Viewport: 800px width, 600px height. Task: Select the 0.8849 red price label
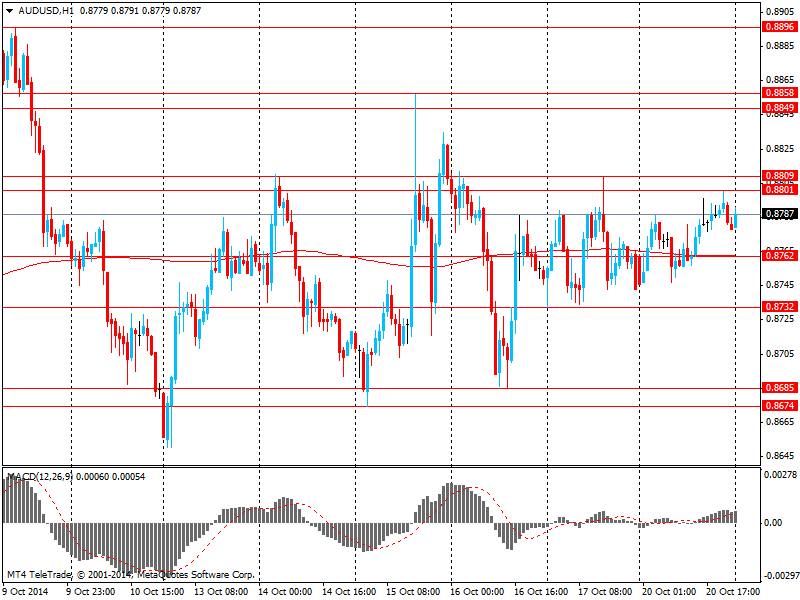[x=779, y=107]
